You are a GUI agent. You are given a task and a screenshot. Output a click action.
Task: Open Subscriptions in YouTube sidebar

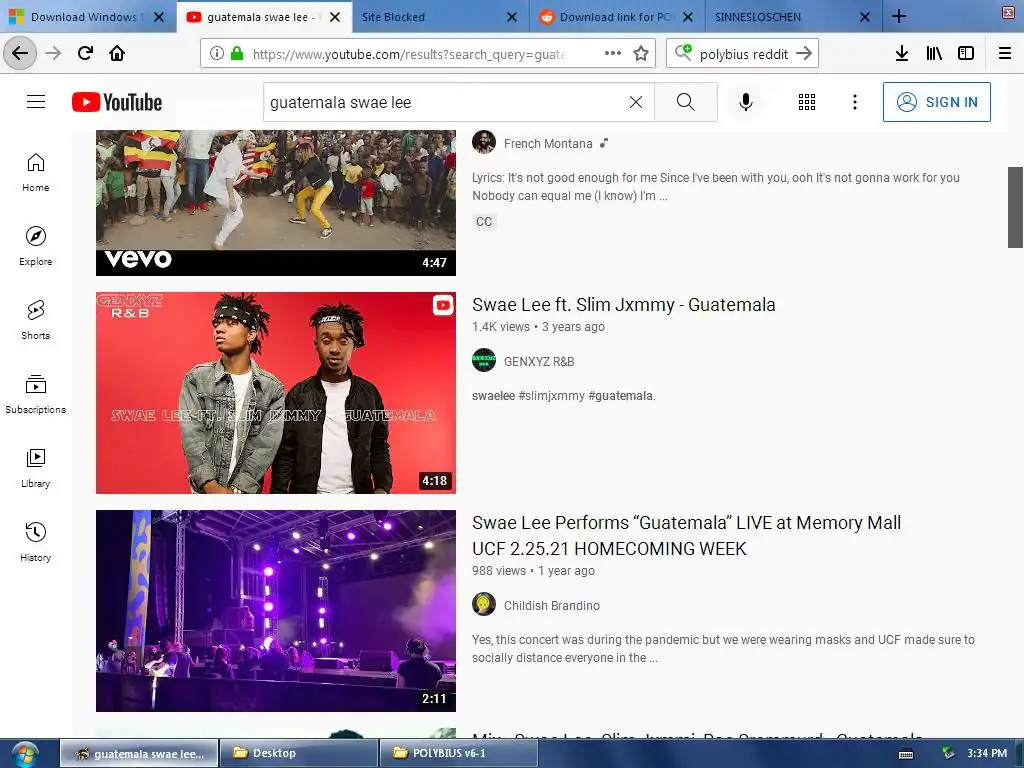[x=35, y=394]
